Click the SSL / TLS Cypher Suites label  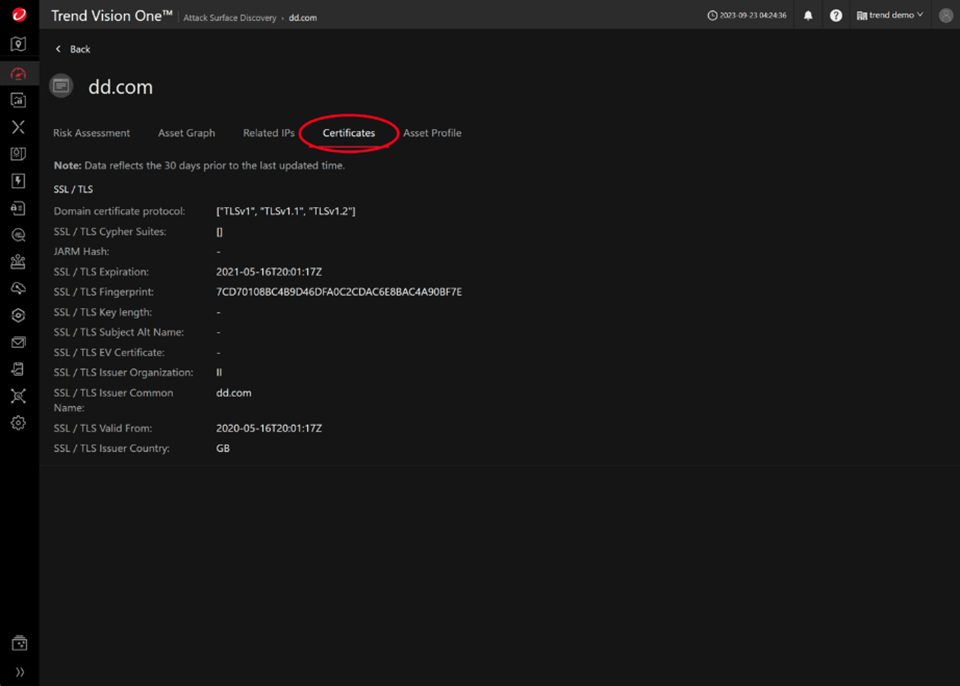[x=110, y=232]
